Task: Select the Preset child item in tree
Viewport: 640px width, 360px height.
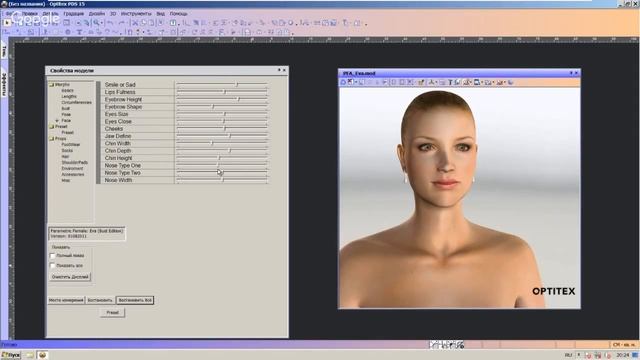Action: [x=67, y=133]
